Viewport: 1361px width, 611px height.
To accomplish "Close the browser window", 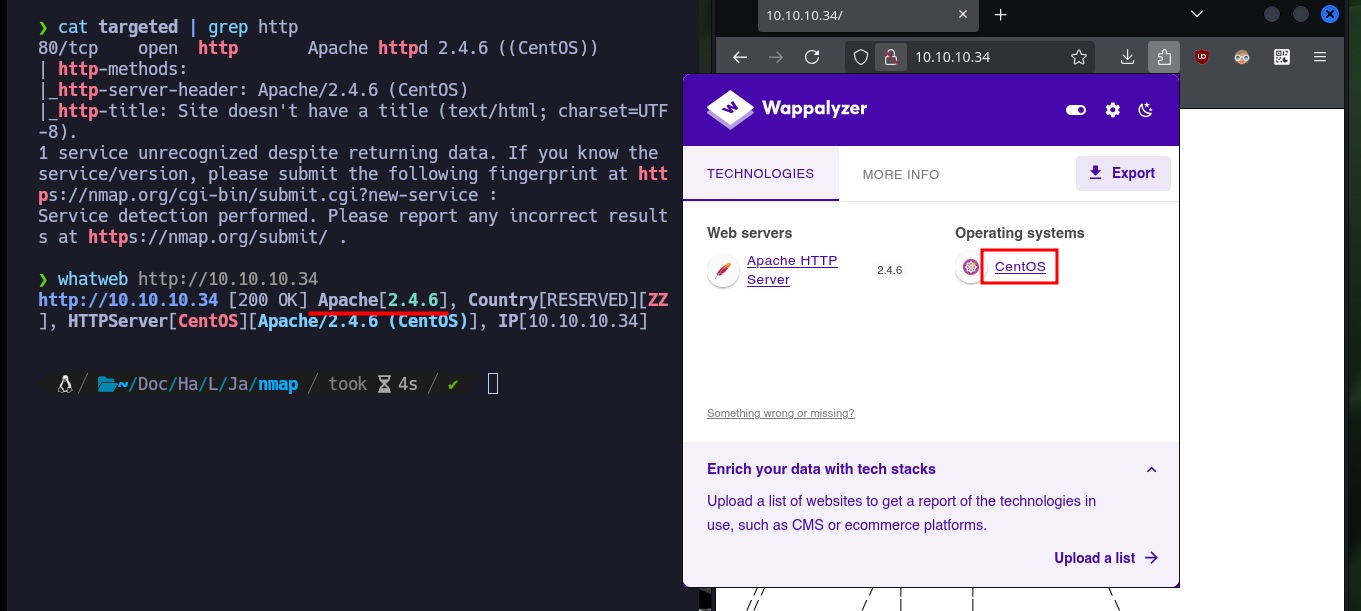I will (x=1329, y=14).
